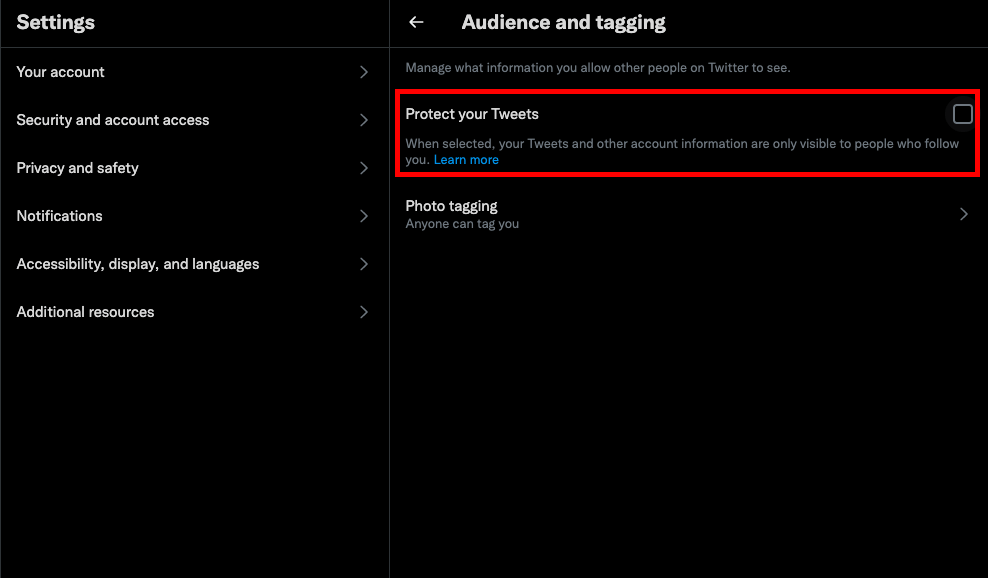Click the chevron next to Additional resources
Viewport: 988px width, 578px height.
coord(363,312)
